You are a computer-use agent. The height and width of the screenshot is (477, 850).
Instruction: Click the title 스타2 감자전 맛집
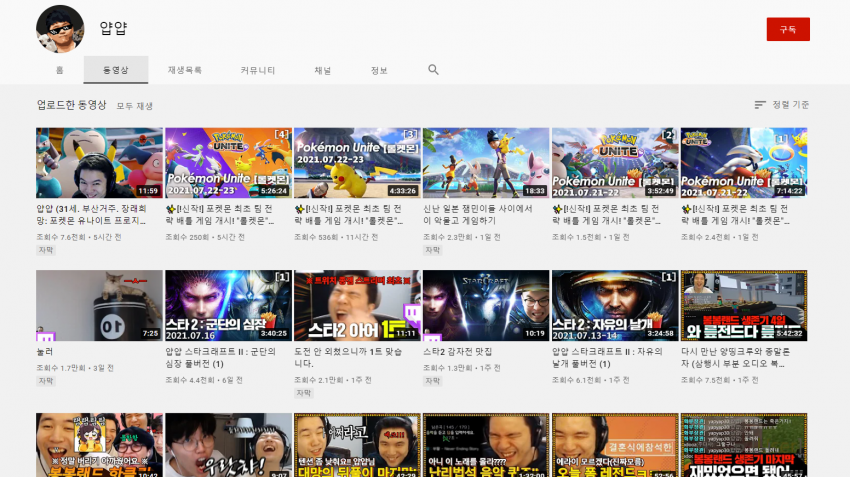point(458,352)
